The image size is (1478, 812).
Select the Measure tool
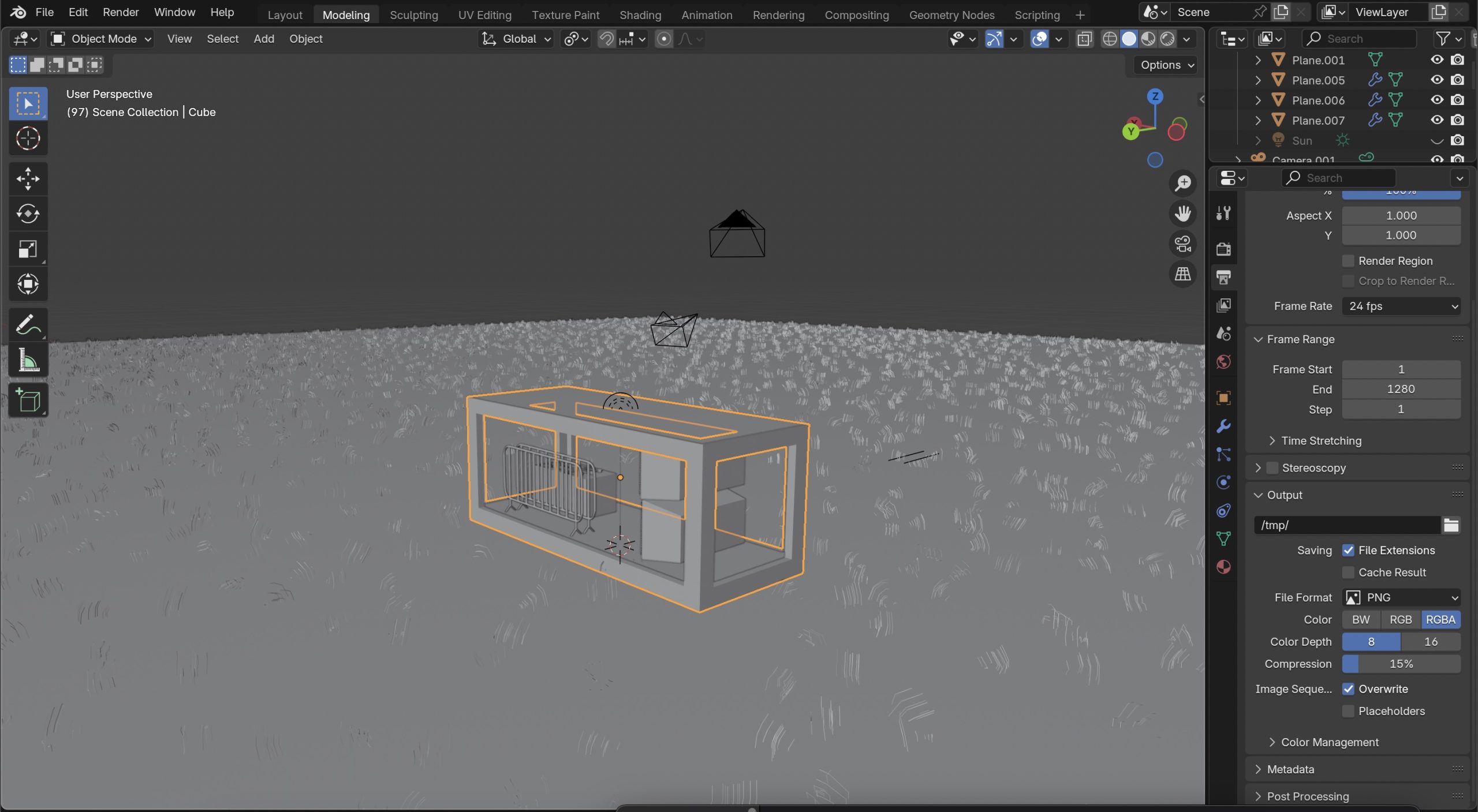point(28,361)
